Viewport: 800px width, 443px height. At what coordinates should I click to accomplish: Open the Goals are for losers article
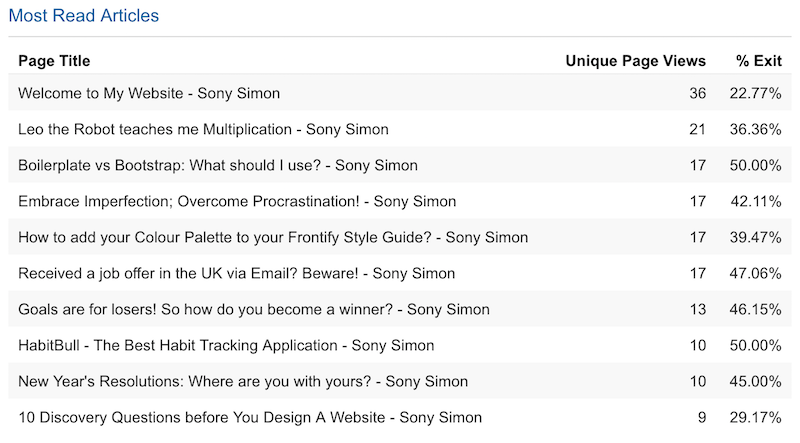(254, 309)
